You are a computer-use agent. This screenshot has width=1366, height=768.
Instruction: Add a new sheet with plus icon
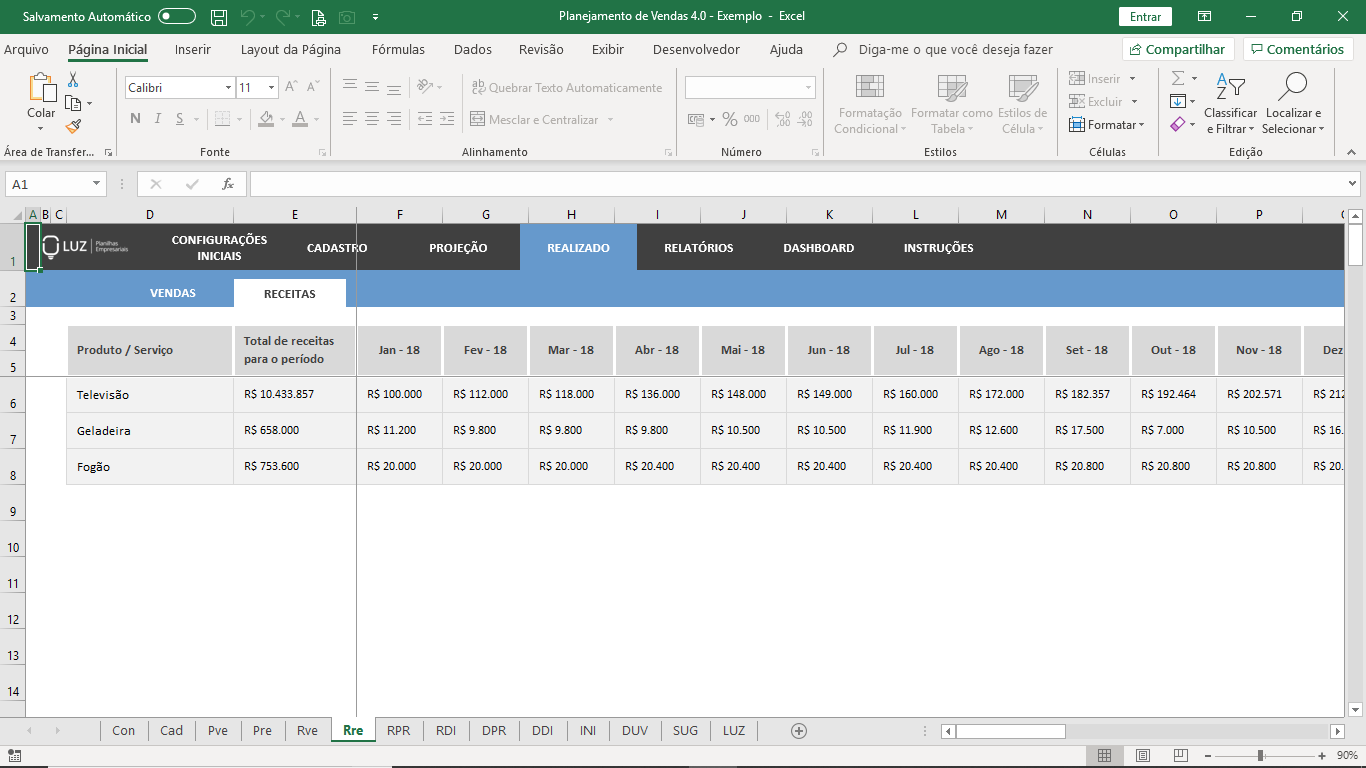click(798, 731)
